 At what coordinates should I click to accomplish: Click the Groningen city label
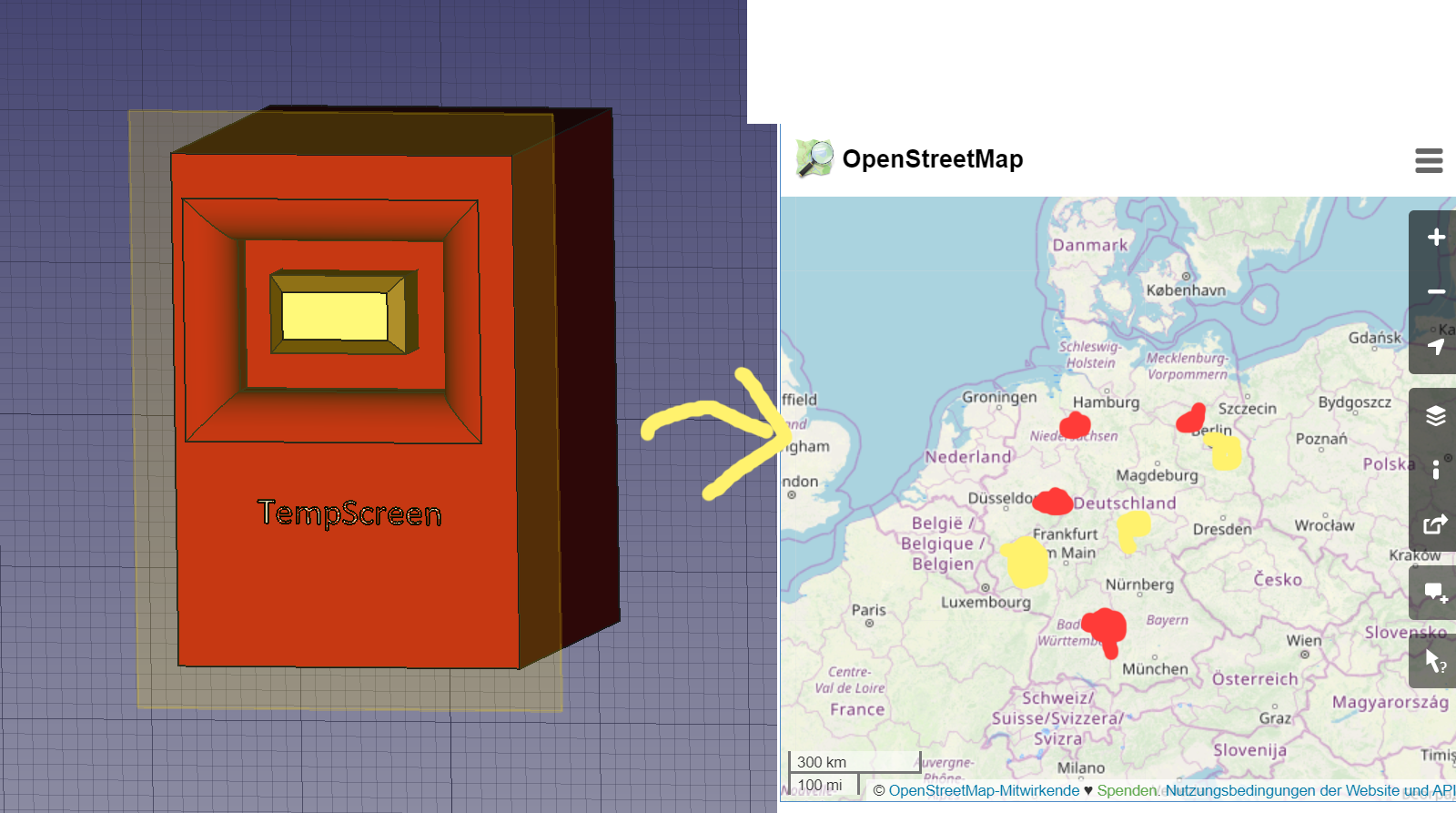tap(999, 397)
